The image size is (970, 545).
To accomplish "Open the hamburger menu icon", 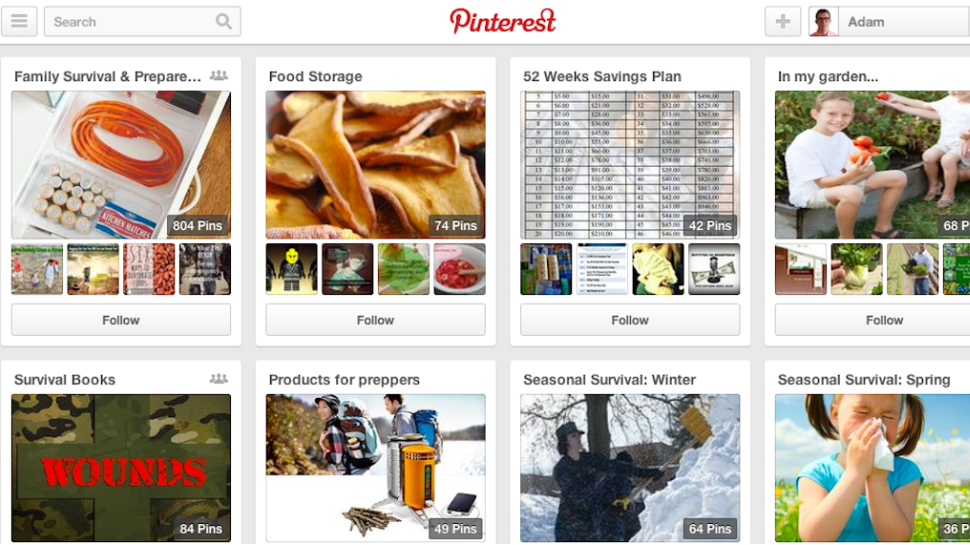I will coord(19,22).
